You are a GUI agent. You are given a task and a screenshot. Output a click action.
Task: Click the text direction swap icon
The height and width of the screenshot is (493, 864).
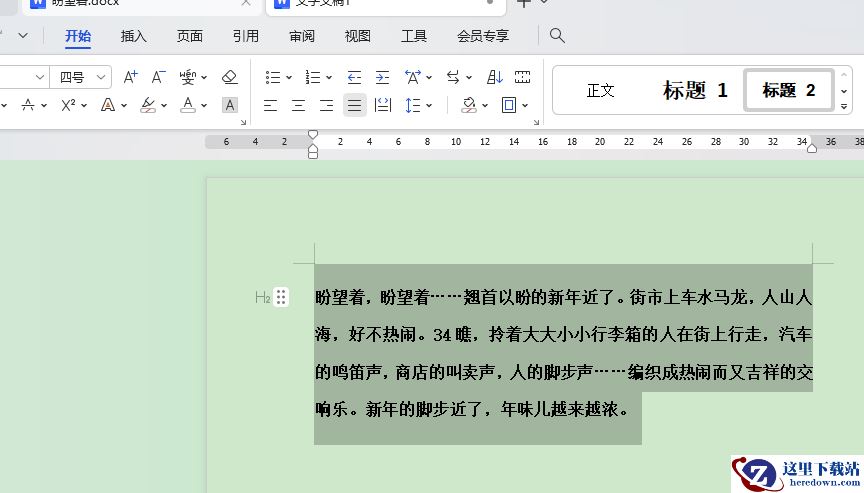[x=453, y=77]
